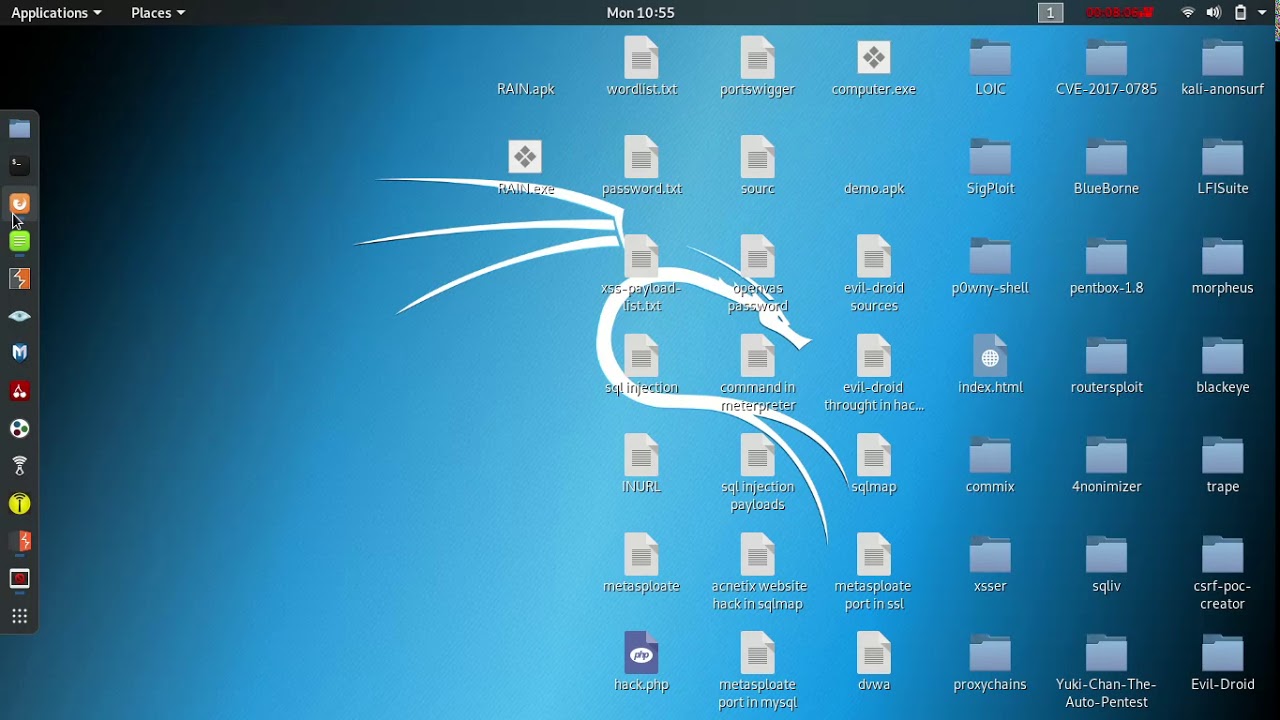
Task: Select the xsser folder
Action: pos(990,564)
